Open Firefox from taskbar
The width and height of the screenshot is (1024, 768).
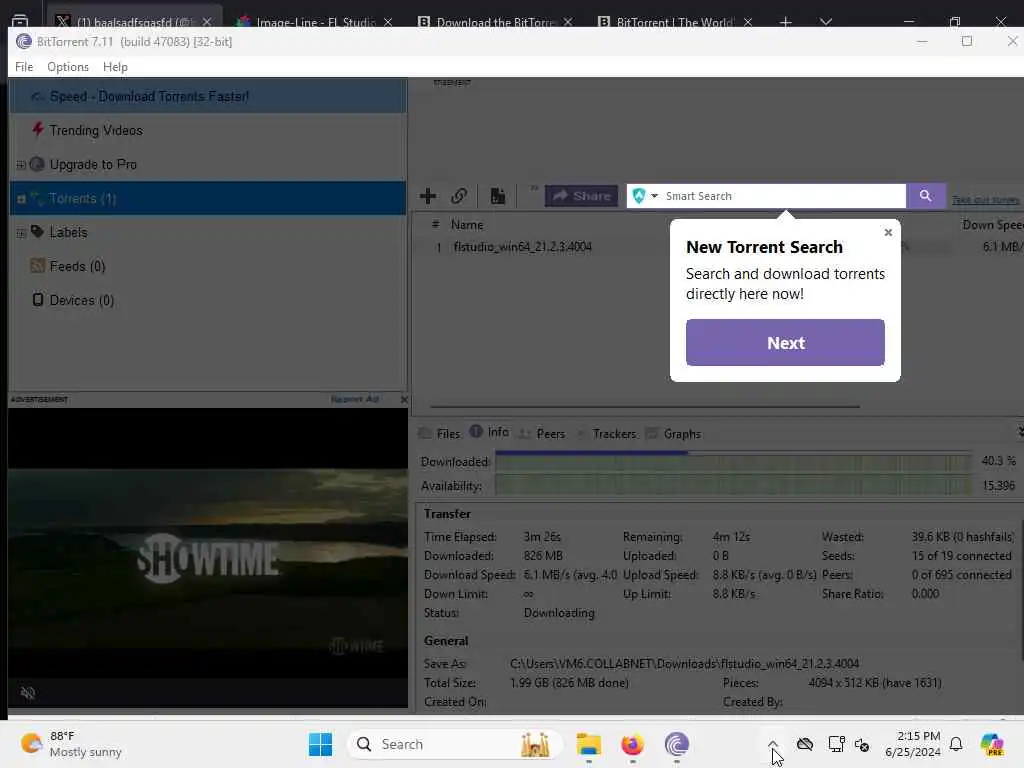tap(632, 744)
